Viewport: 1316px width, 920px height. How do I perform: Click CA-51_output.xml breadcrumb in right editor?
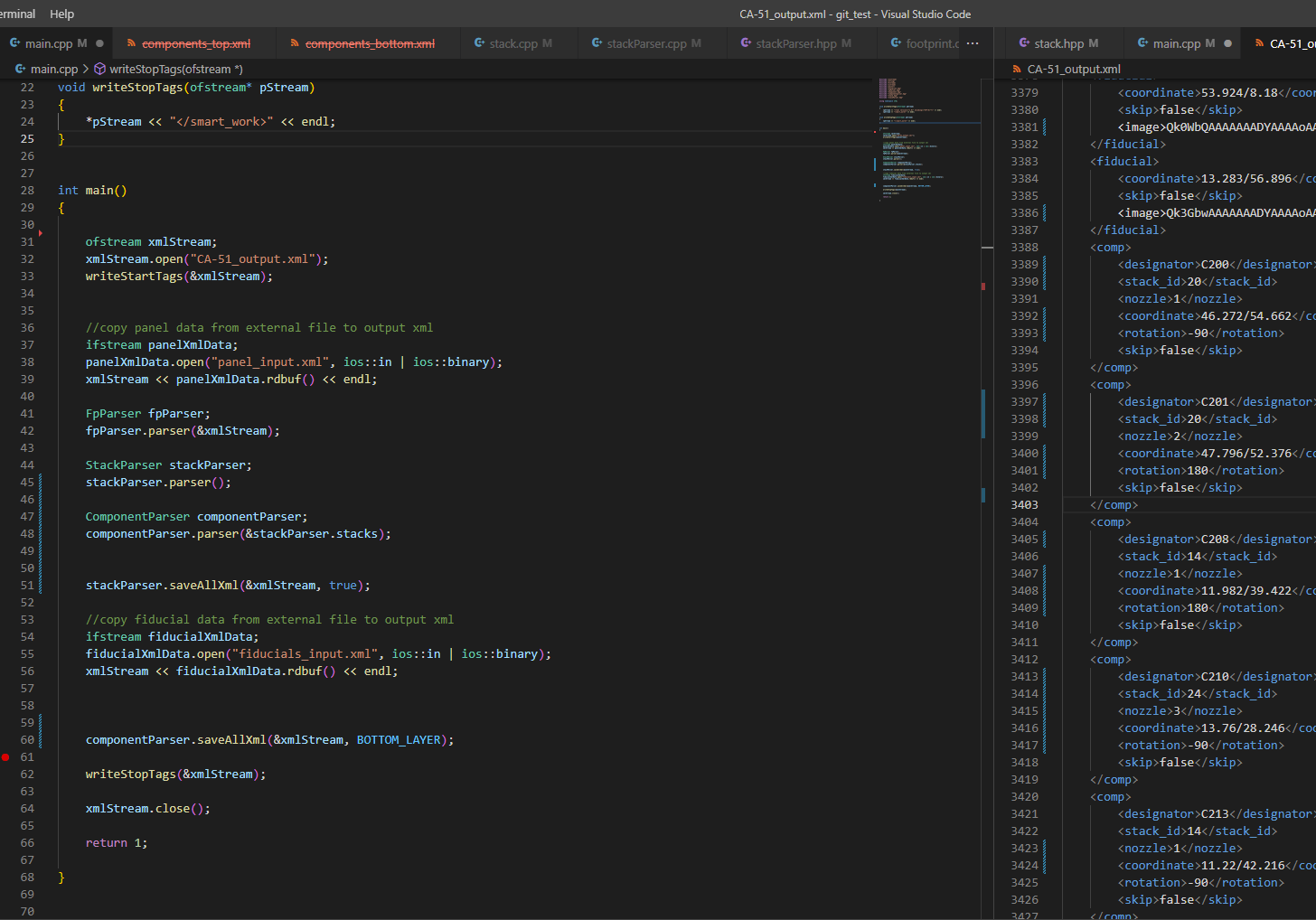coord(1074,69)
